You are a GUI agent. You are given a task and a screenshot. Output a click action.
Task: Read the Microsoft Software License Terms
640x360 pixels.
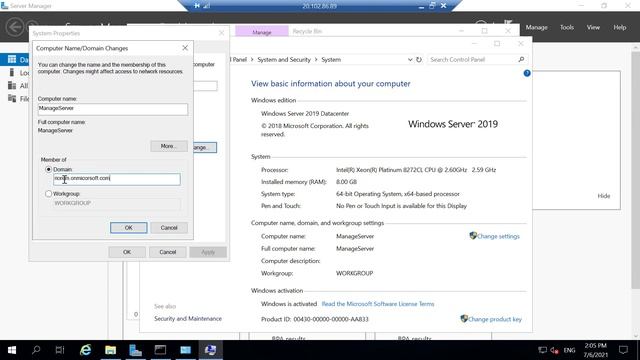coord(378,304)
